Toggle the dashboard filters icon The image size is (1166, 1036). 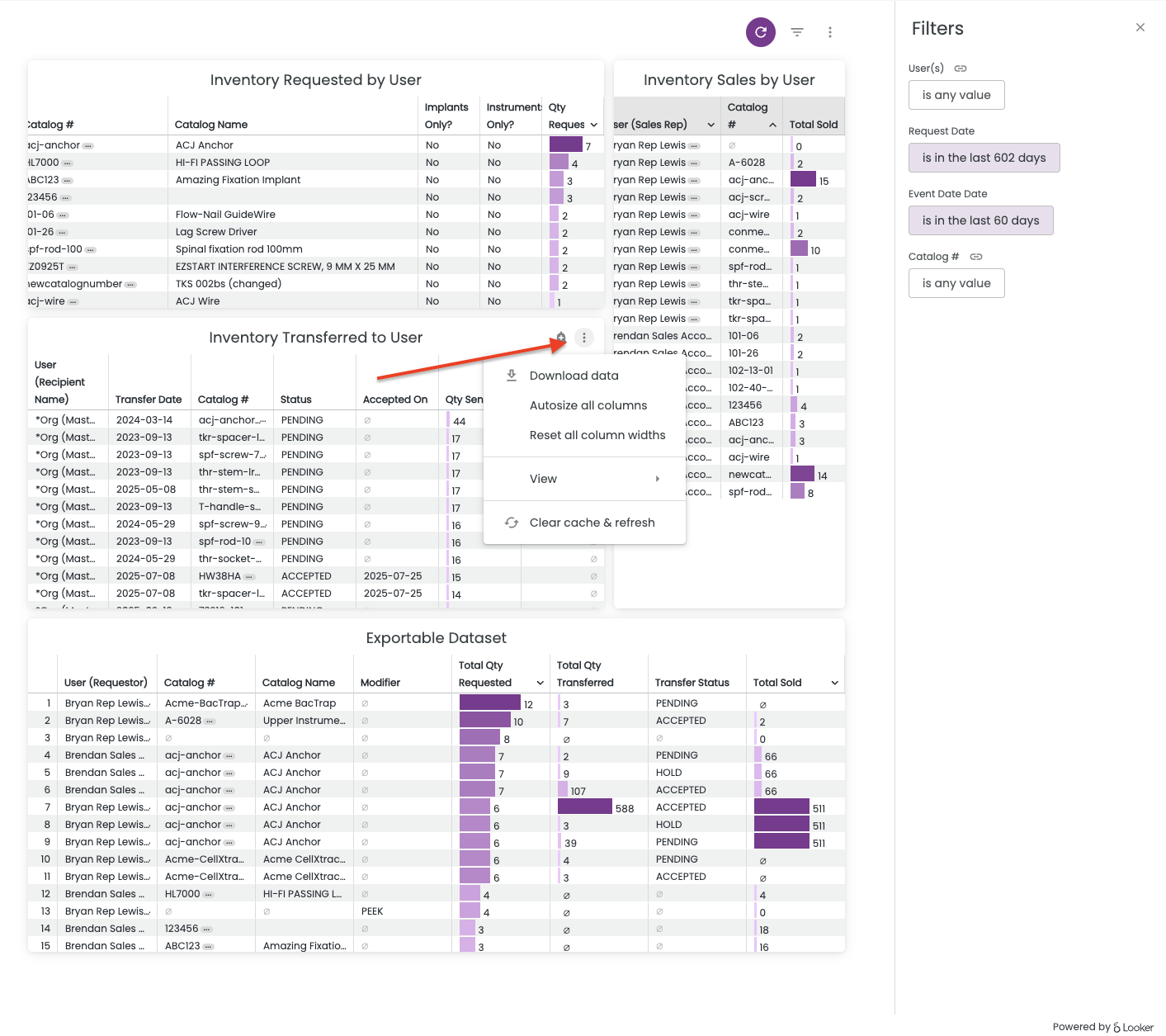pos(797,32)
